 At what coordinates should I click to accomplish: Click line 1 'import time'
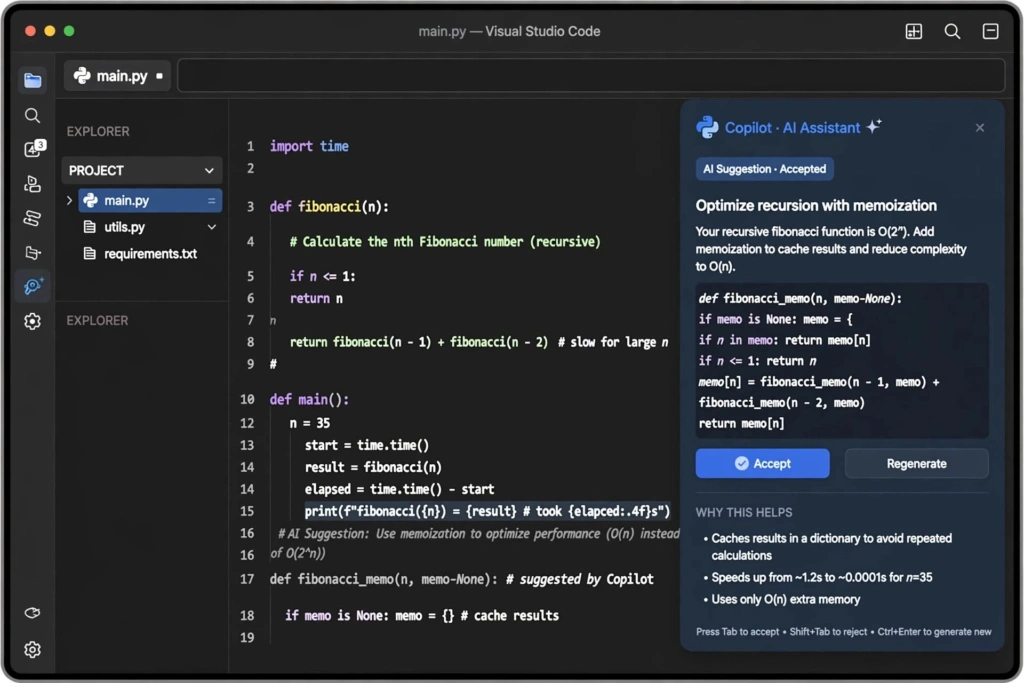[x=309, y=146]
